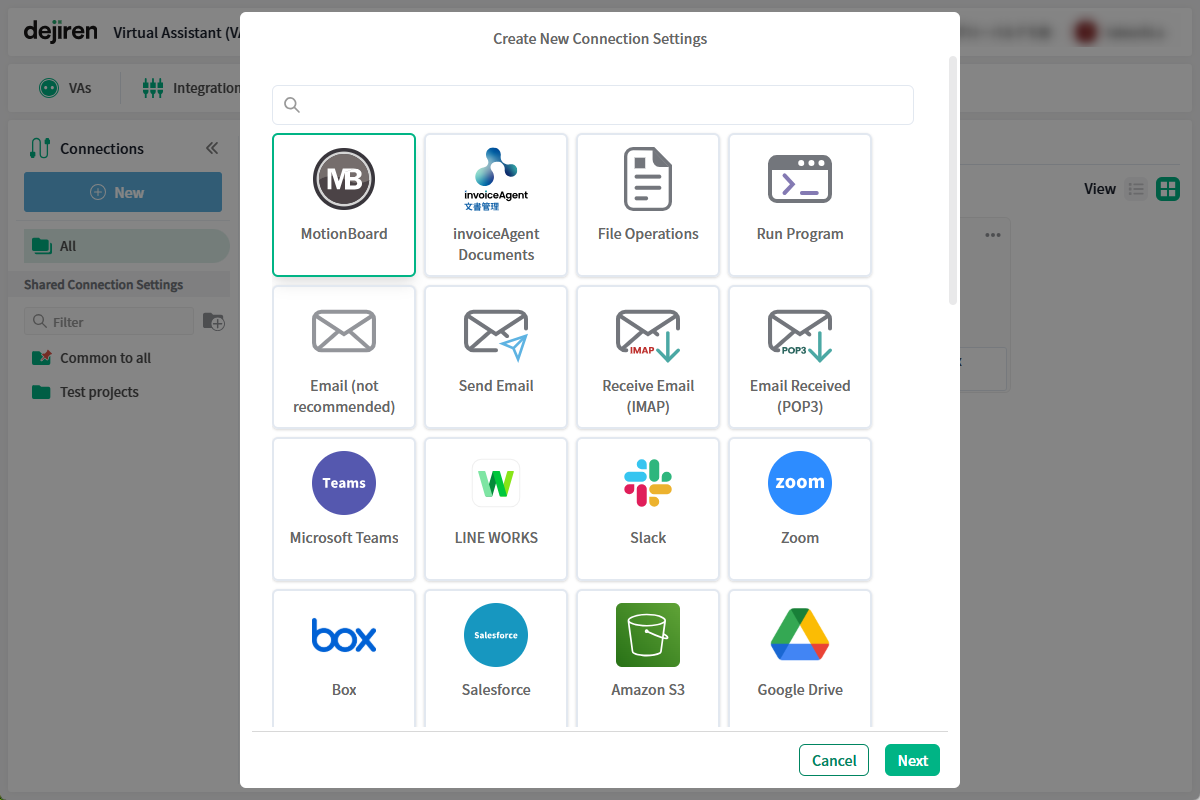Select the Receive Email (IMAP) icon

tap(648, 334)
